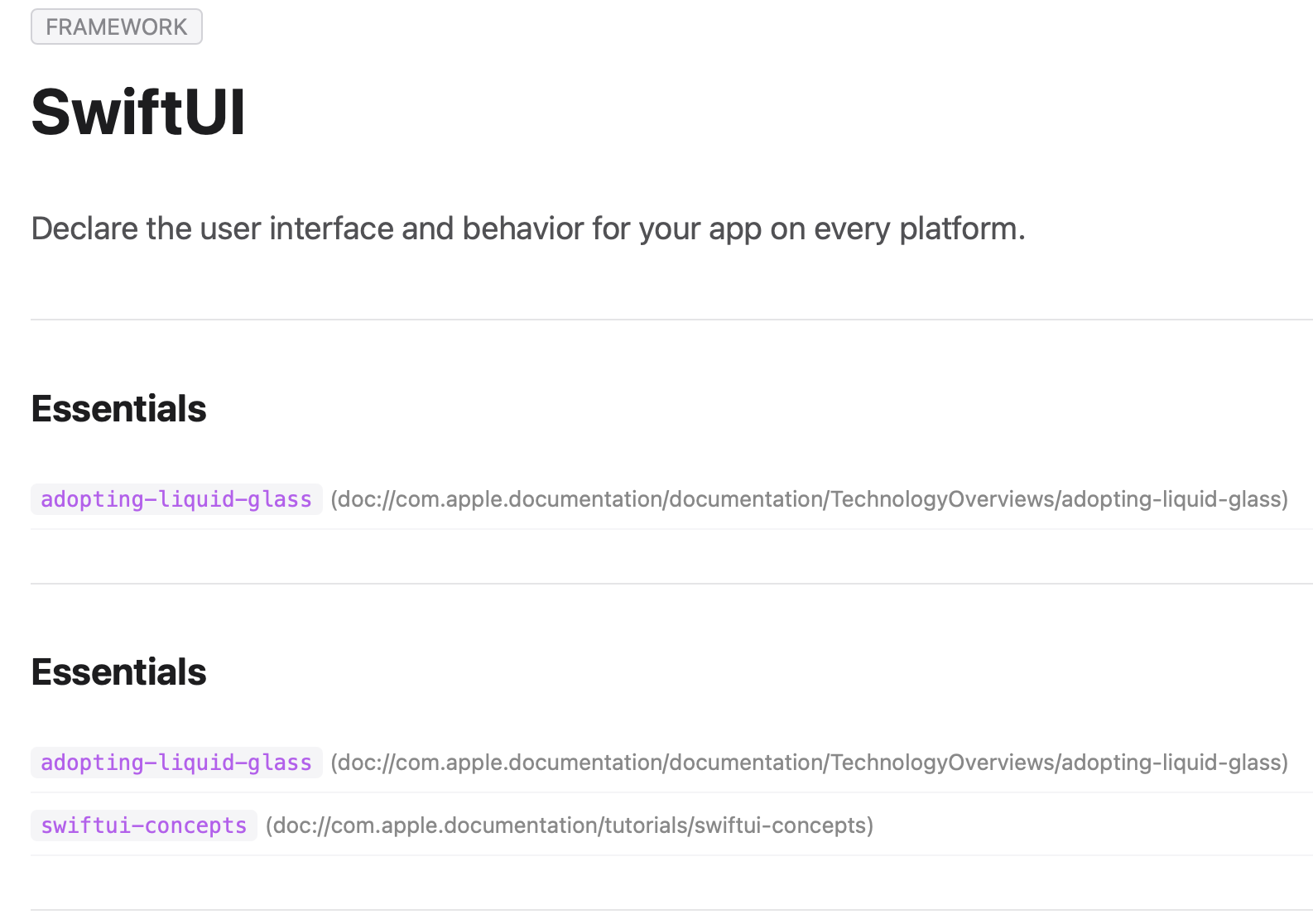This screenshot has width=1313, height=924.
Task: Click the divider line below the summary text
Action: pos(671,320)
